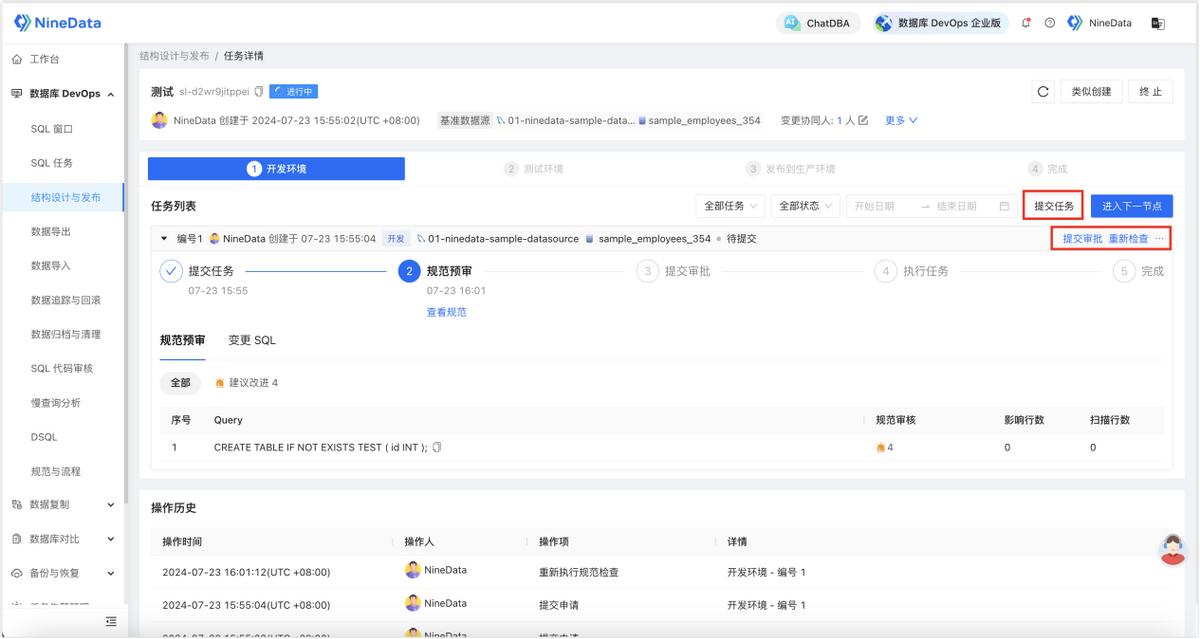1200x639 pixels.
Task: Open SQL 窗口 in the sidebar
Action: click(x=52, y=129)
